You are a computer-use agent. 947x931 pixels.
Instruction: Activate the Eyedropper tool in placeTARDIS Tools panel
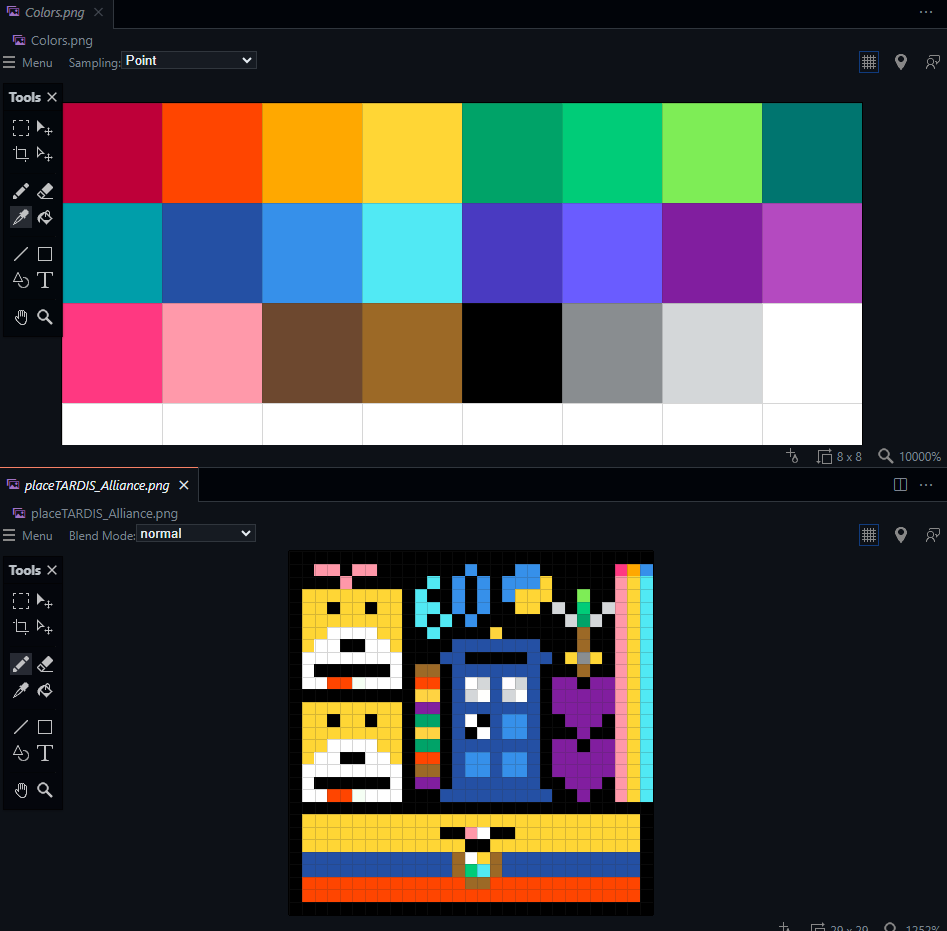pos(21,690)
